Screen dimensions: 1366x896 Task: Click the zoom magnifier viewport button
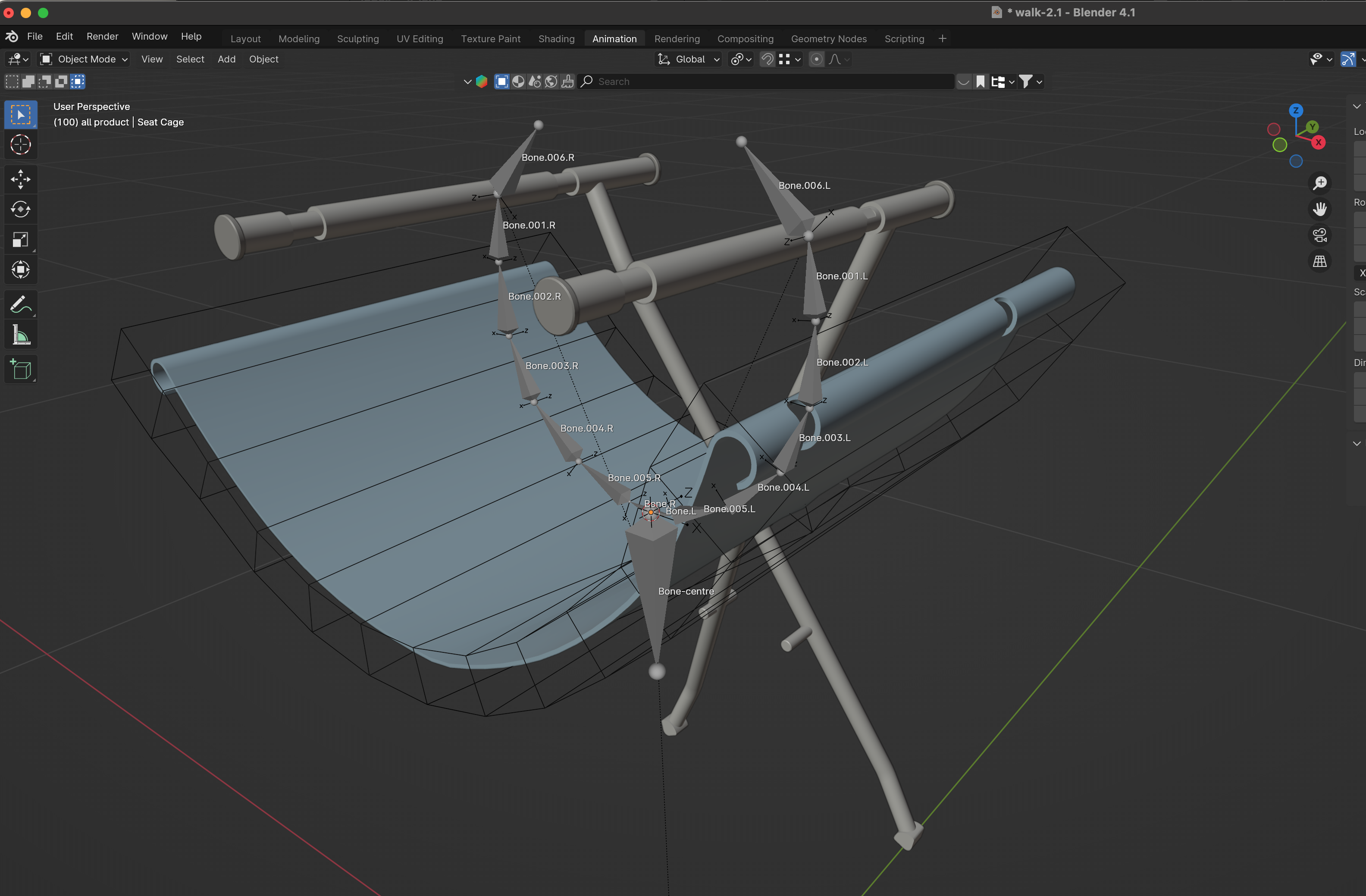click(1319, 183)
